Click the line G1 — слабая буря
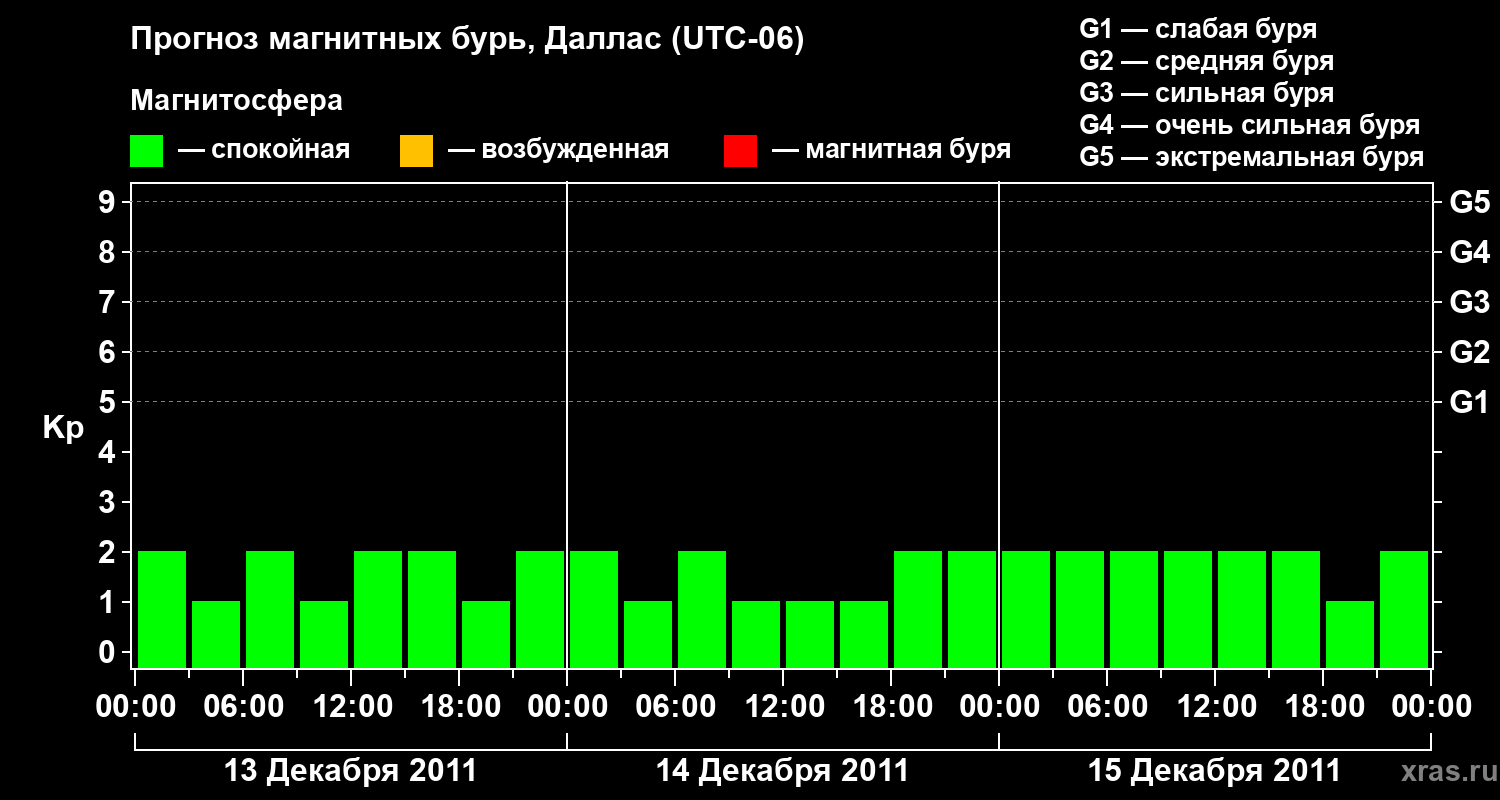This screenshot has width=1500, height=800. click(x=1198, y=29)
